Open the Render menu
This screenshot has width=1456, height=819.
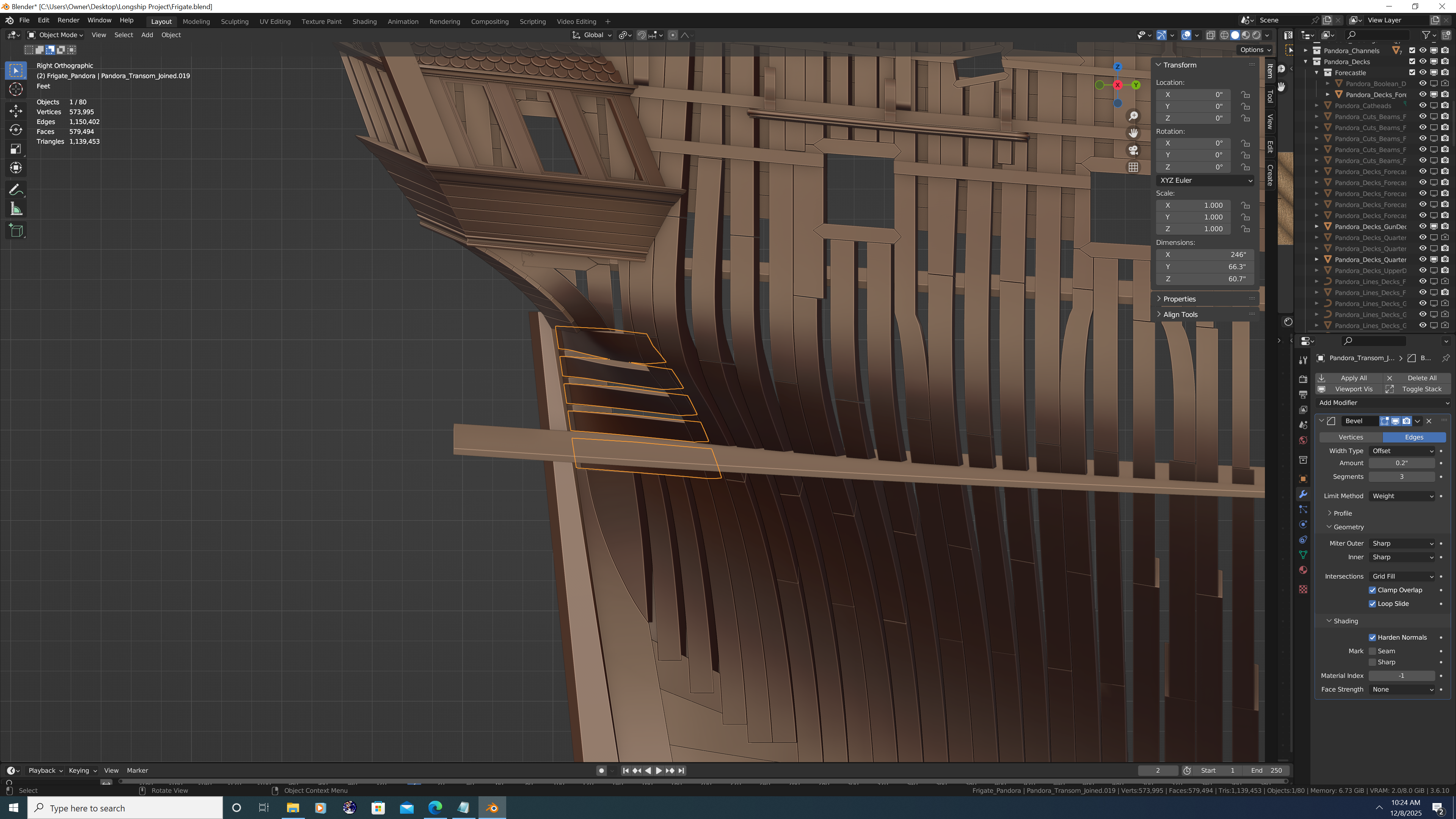point(68,20)
